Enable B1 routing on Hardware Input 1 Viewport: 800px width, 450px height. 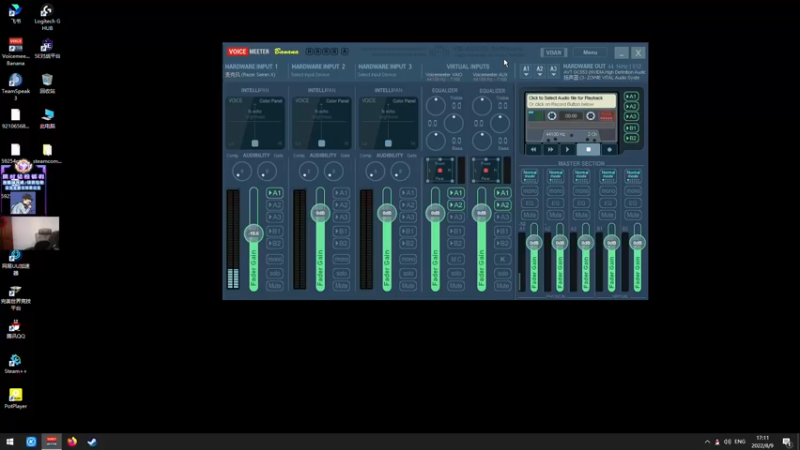tap(274, 231)
